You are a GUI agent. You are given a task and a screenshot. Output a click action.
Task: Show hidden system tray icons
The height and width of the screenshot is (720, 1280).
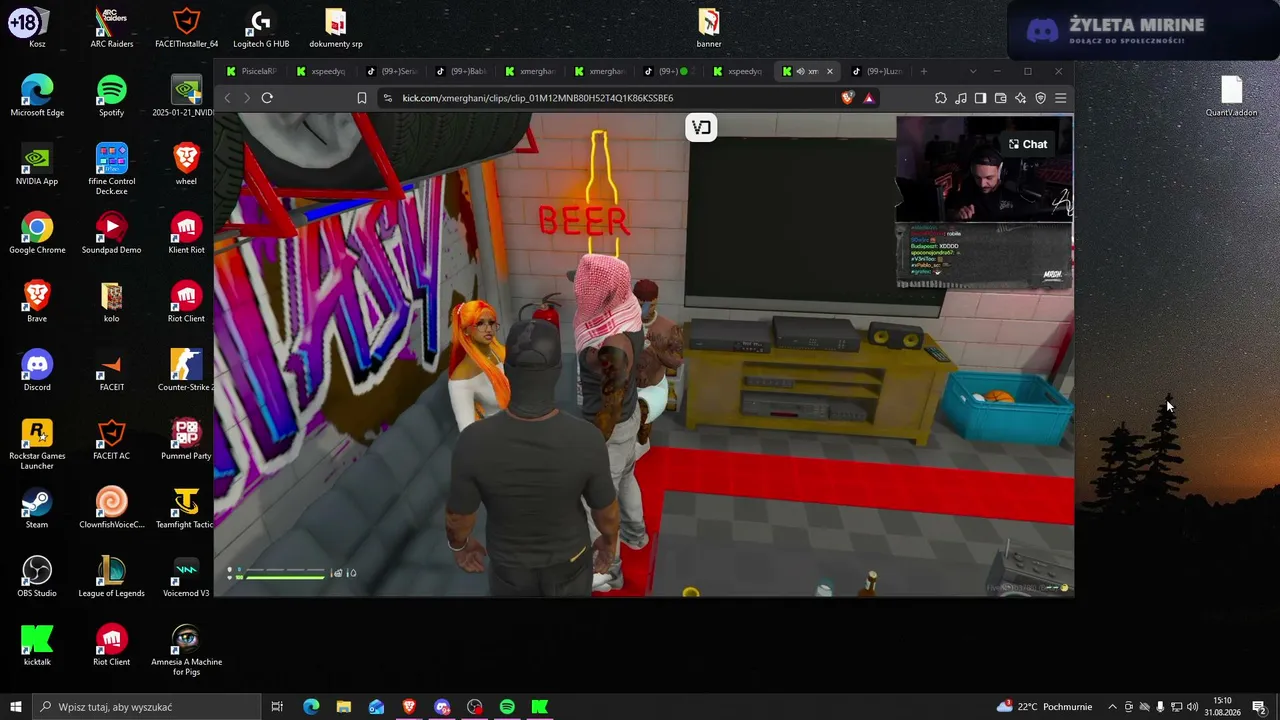click(x=1112, y=707)
